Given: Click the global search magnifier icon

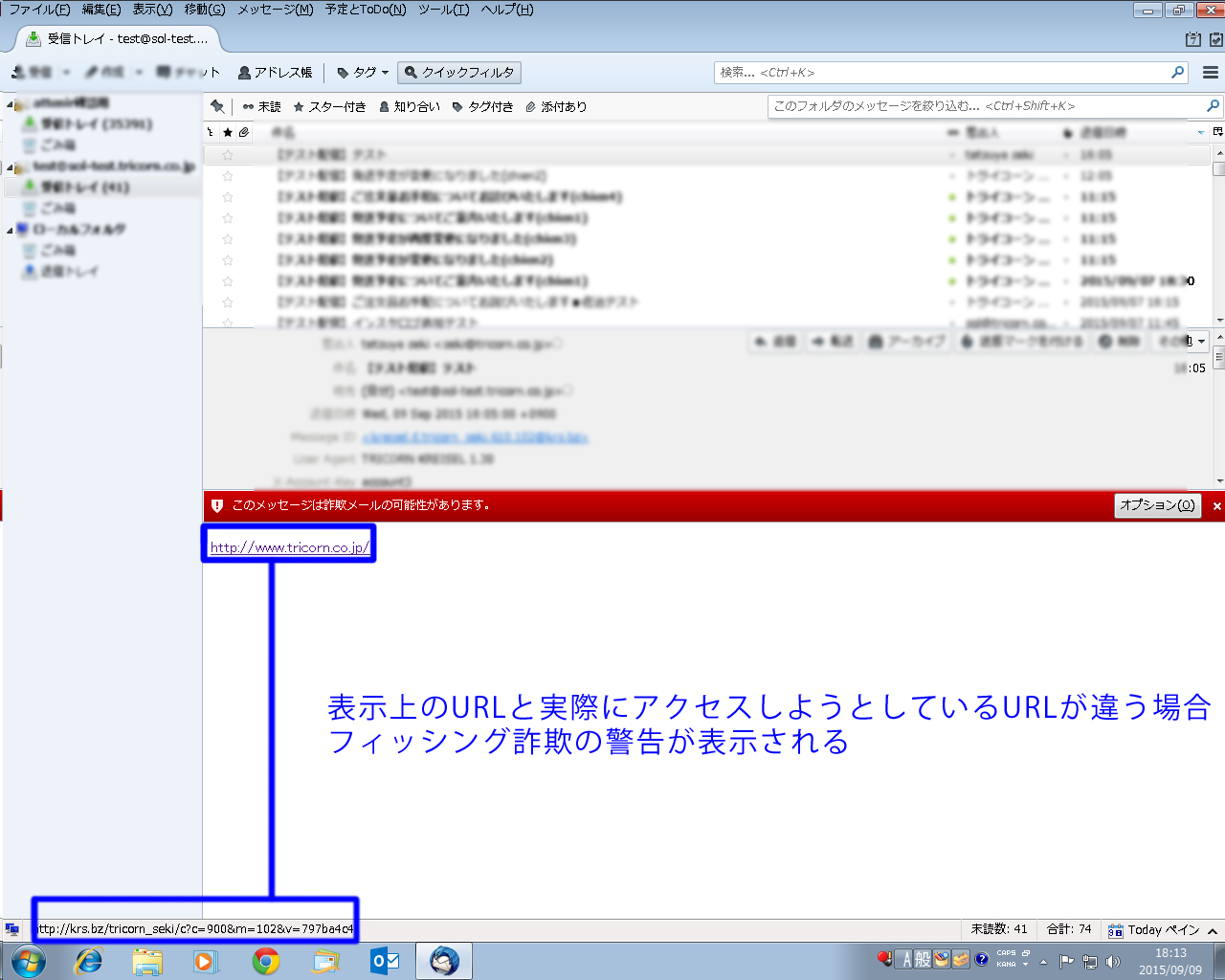Looking at the screenshot, I should tap(1178, 72).
